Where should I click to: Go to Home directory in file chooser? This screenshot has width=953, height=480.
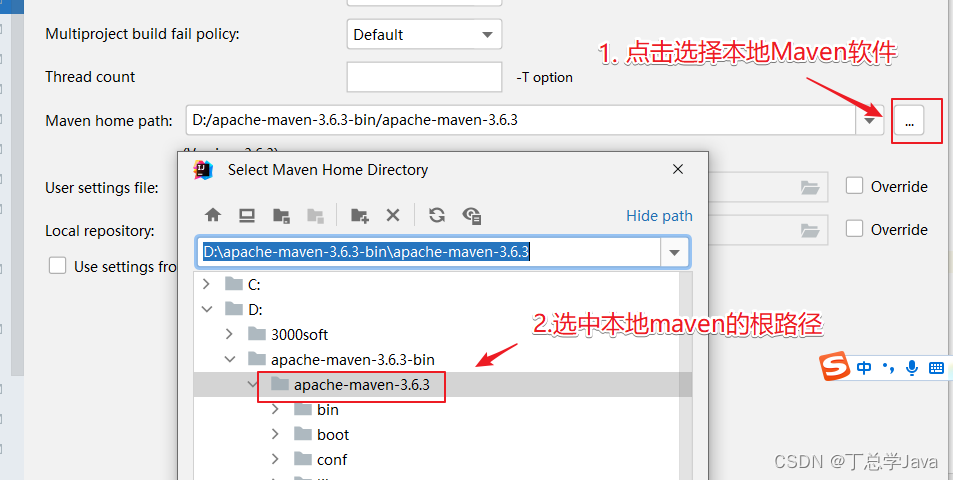213,215
